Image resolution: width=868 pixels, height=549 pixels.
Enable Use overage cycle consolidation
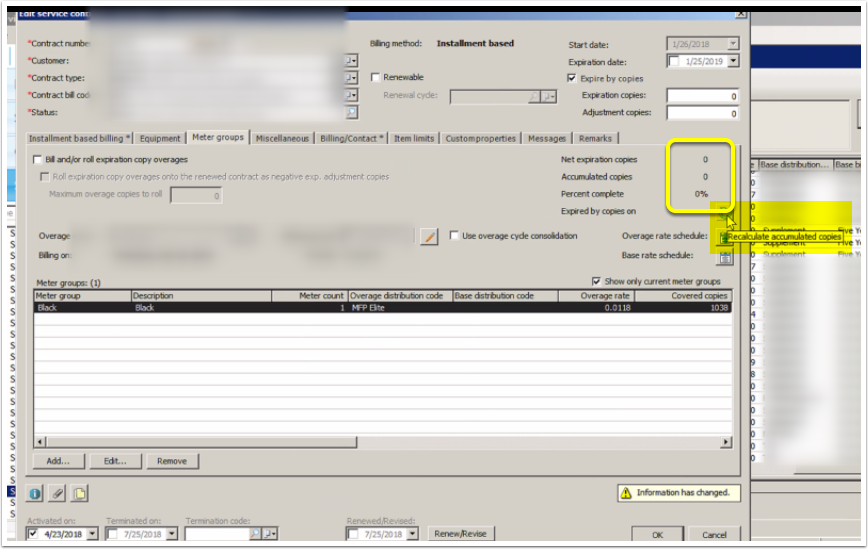454,236
